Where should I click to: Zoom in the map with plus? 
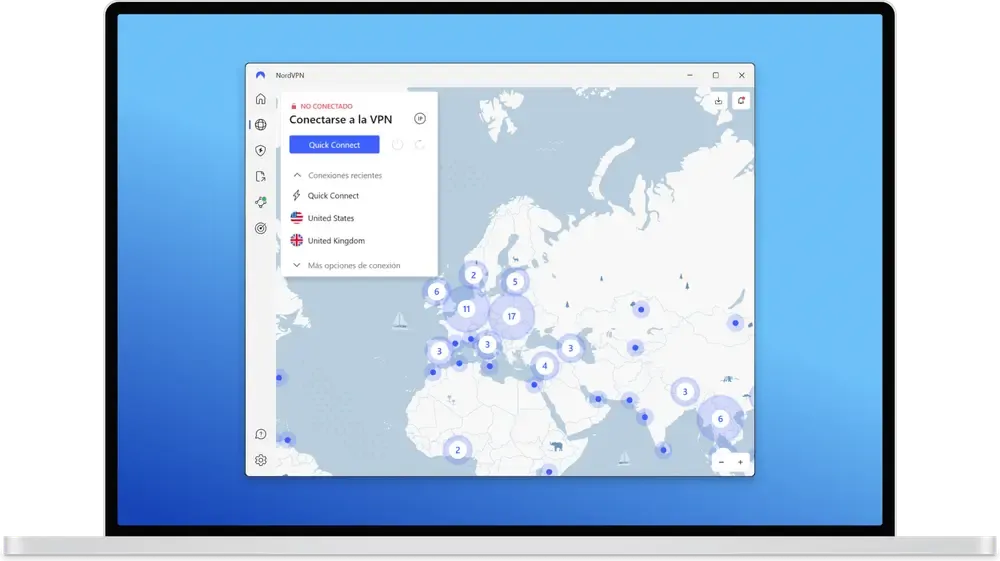click(x=740, y=462)
